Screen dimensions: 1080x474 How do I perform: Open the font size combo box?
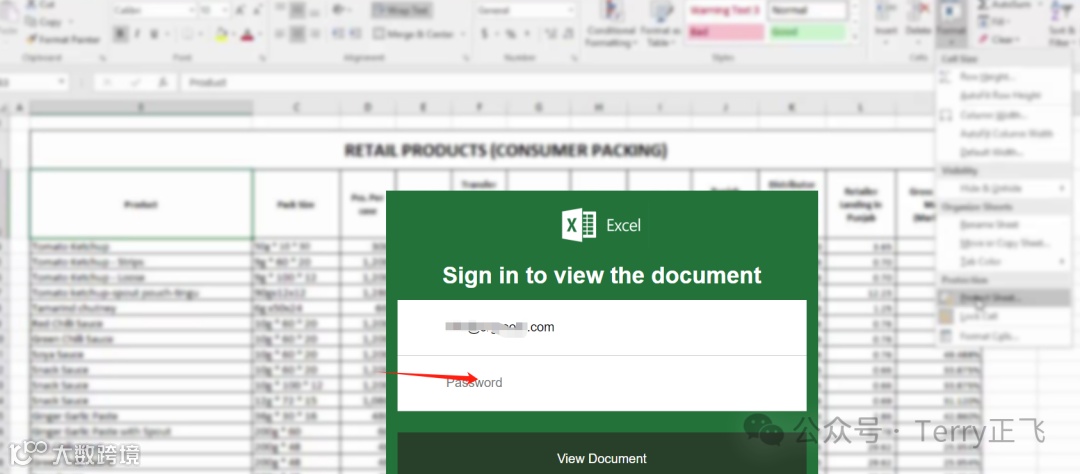[x=214, y=10]
